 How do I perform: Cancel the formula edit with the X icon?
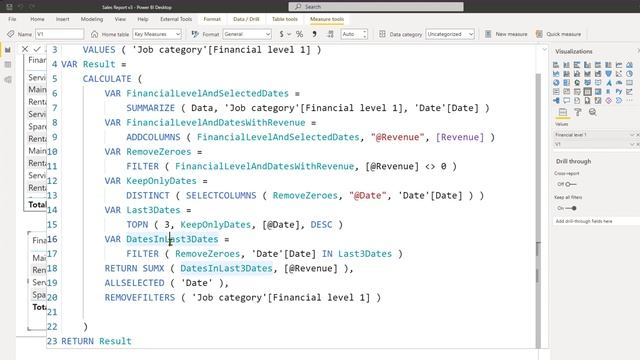click(x=25, y=49)
